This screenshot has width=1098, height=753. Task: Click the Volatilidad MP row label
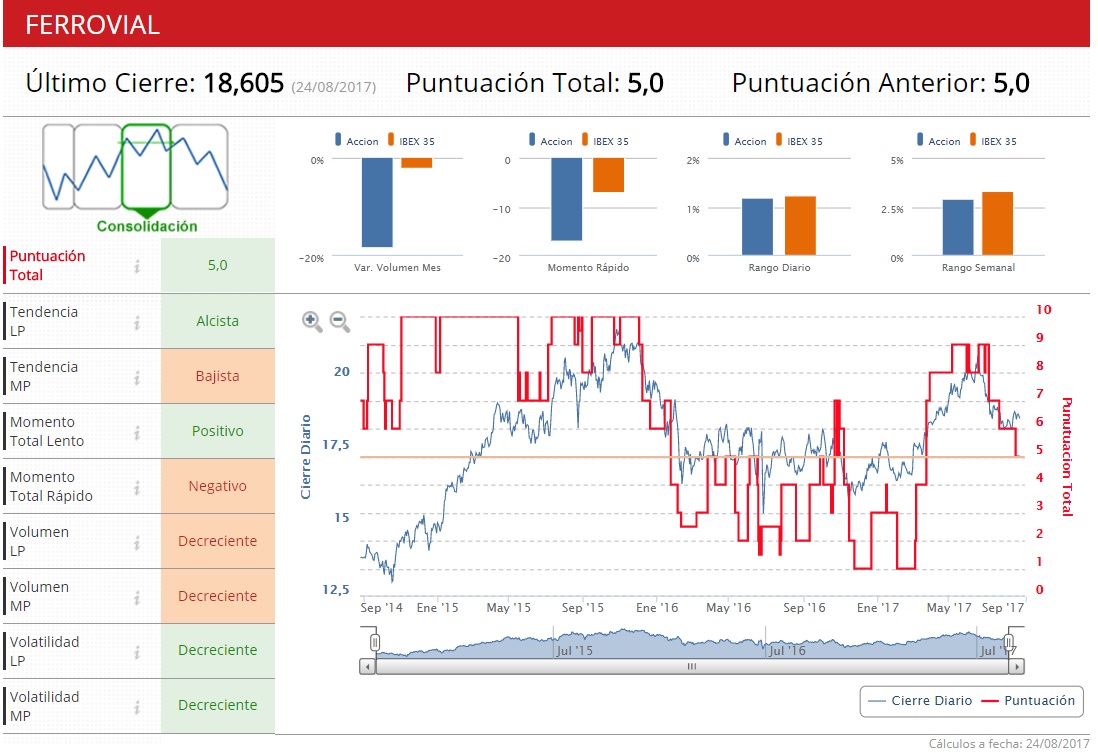(44, 707)
